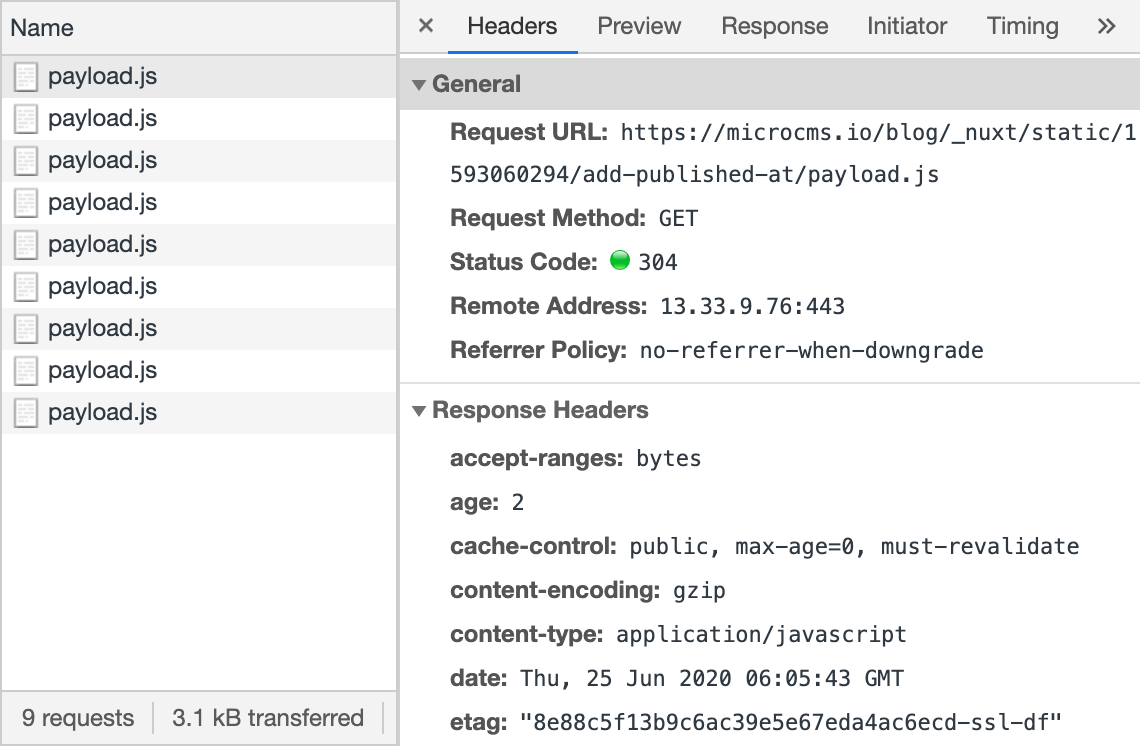This screenshot has width=1140, height=746.
Task: Click the file icon of second payload.js
Action: pyautogui.click(x=26, y=119)
